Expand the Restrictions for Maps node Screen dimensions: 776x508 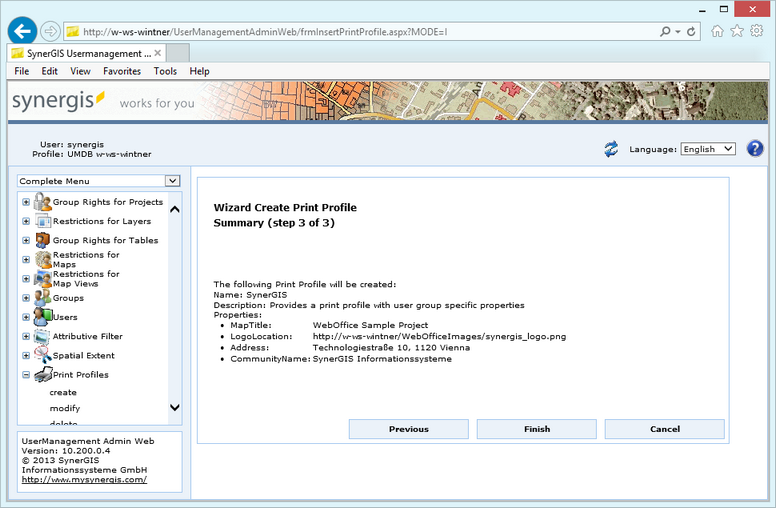(x=26, y=259)
